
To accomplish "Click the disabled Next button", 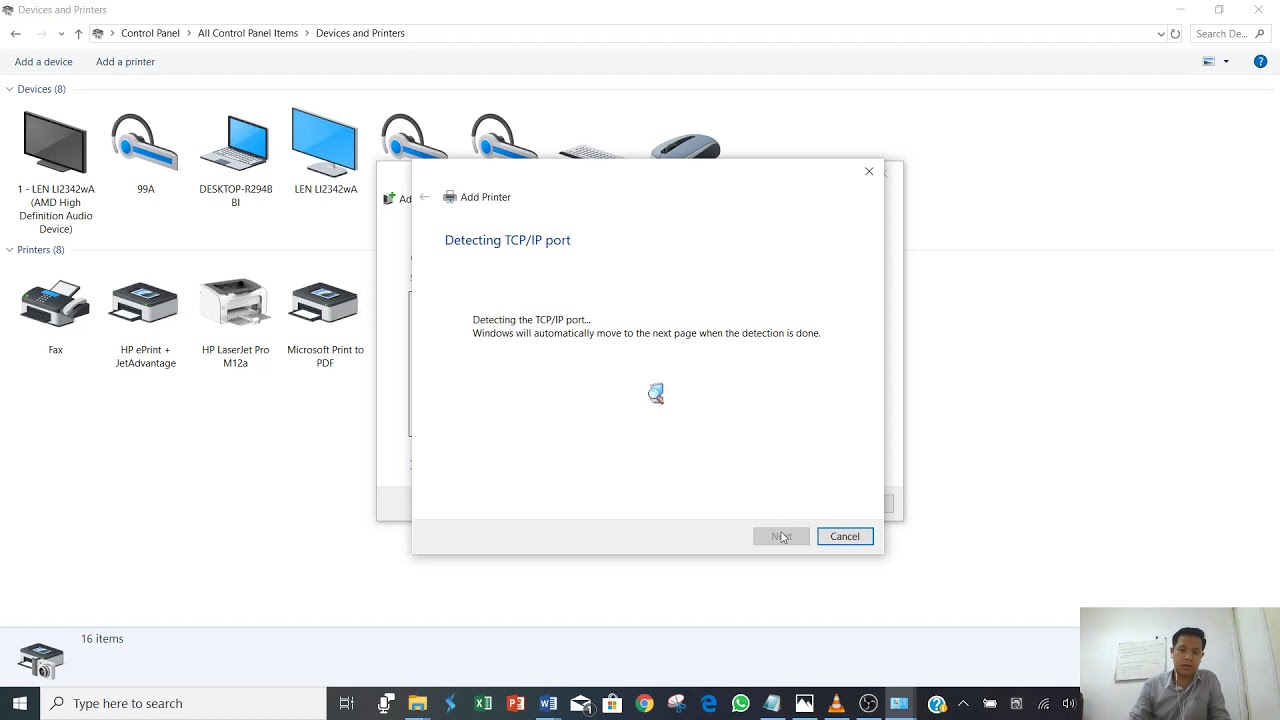I will pyautogui.click(x=781, y=536).
